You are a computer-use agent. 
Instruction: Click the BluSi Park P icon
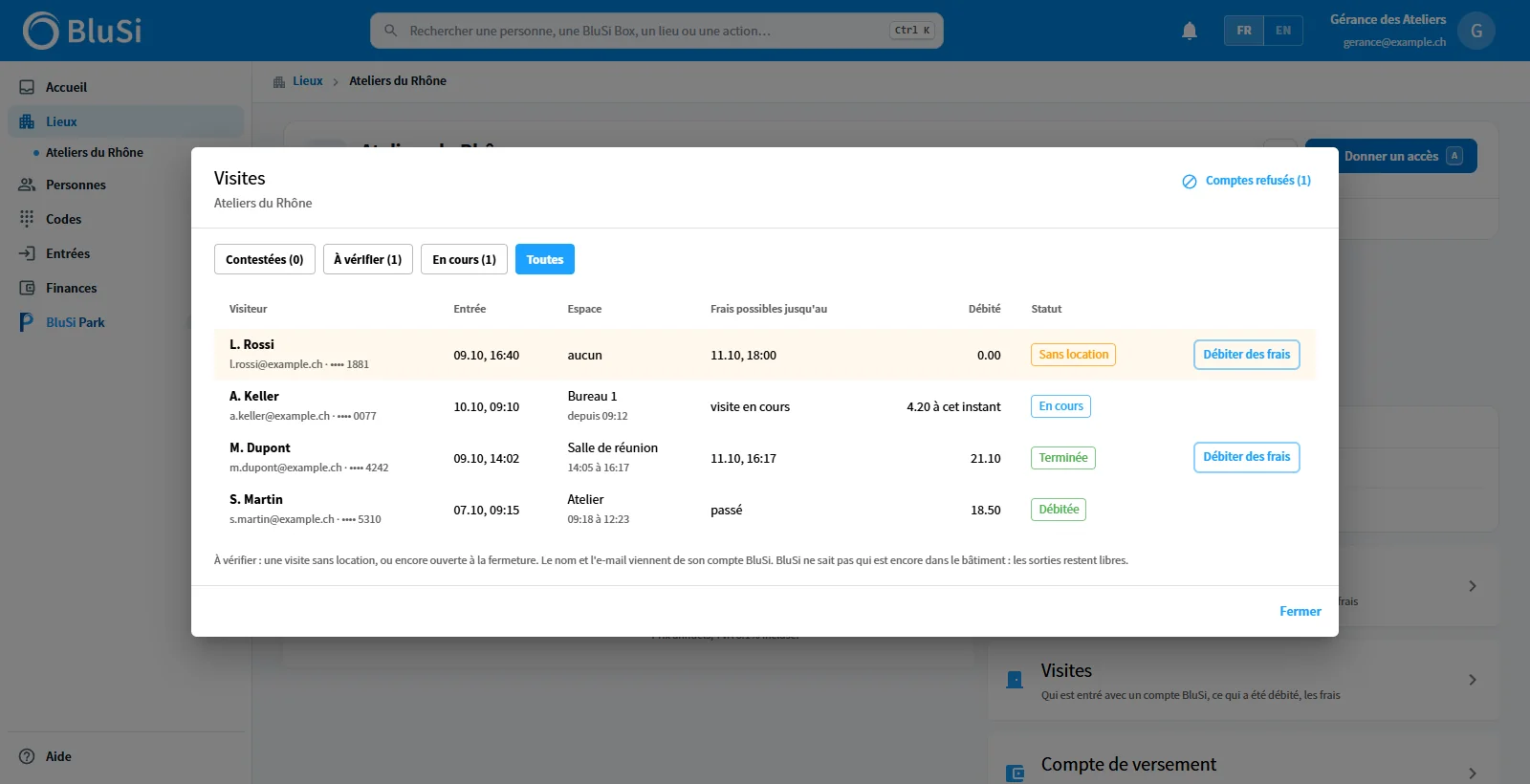pos(27,322)
